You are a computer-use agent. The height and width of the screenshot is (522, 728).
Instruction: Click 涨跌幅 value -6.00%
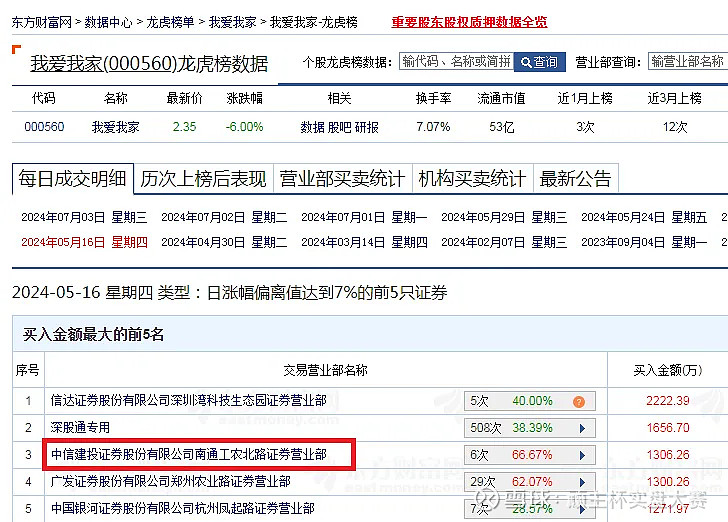pyautogui.click(x=244, y=127)
